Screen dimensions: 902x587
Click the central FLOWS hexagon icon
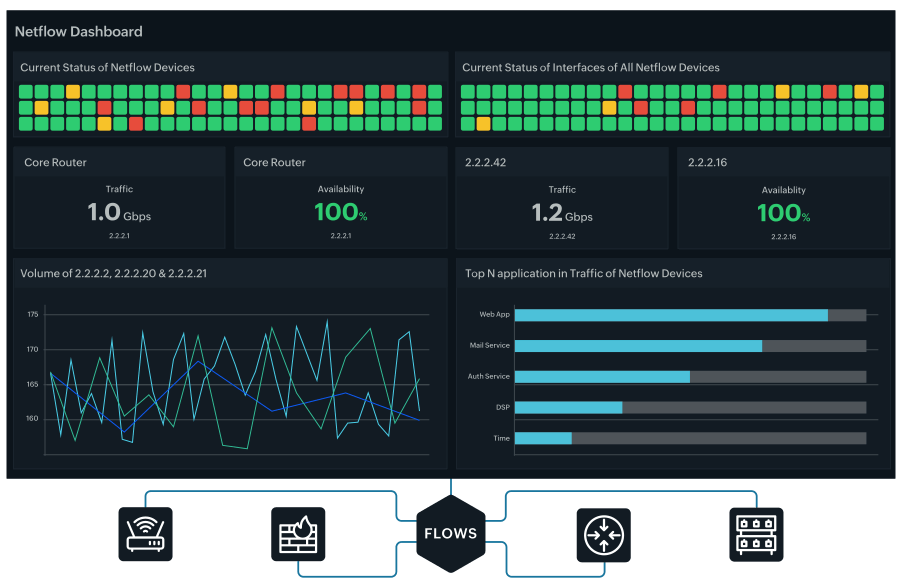[x=449, y=533]
